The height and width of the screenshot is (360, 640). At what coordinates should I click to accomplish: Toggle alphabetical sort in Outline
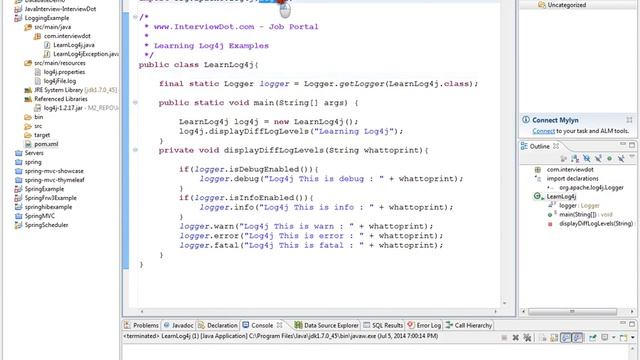click(575, 158)
